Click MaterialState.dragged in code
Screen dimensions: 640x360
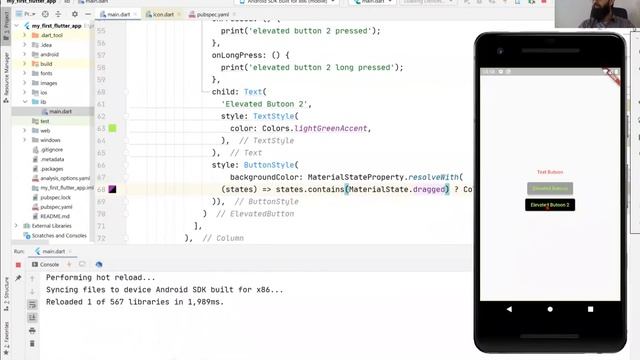point(397,189)
